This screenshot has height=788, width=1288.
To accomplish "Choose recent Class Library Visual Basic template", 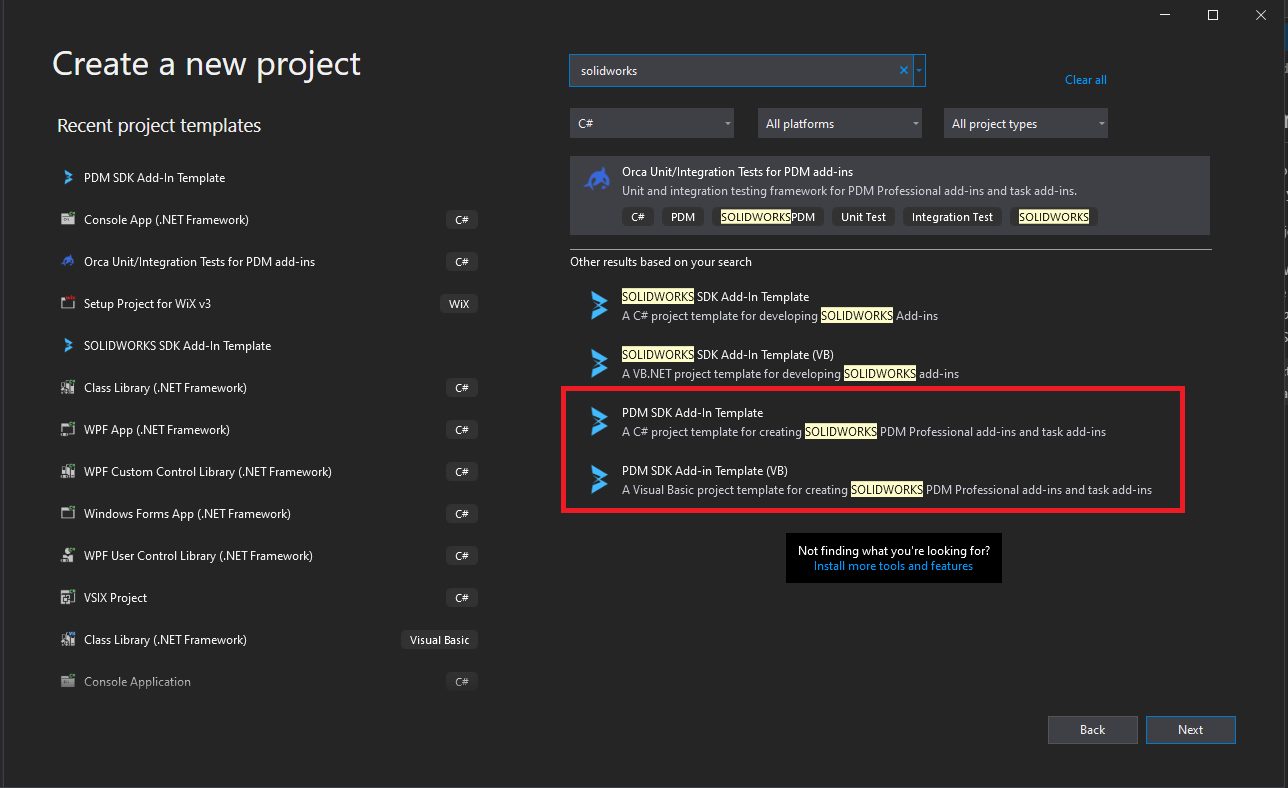I will (165, 639).
